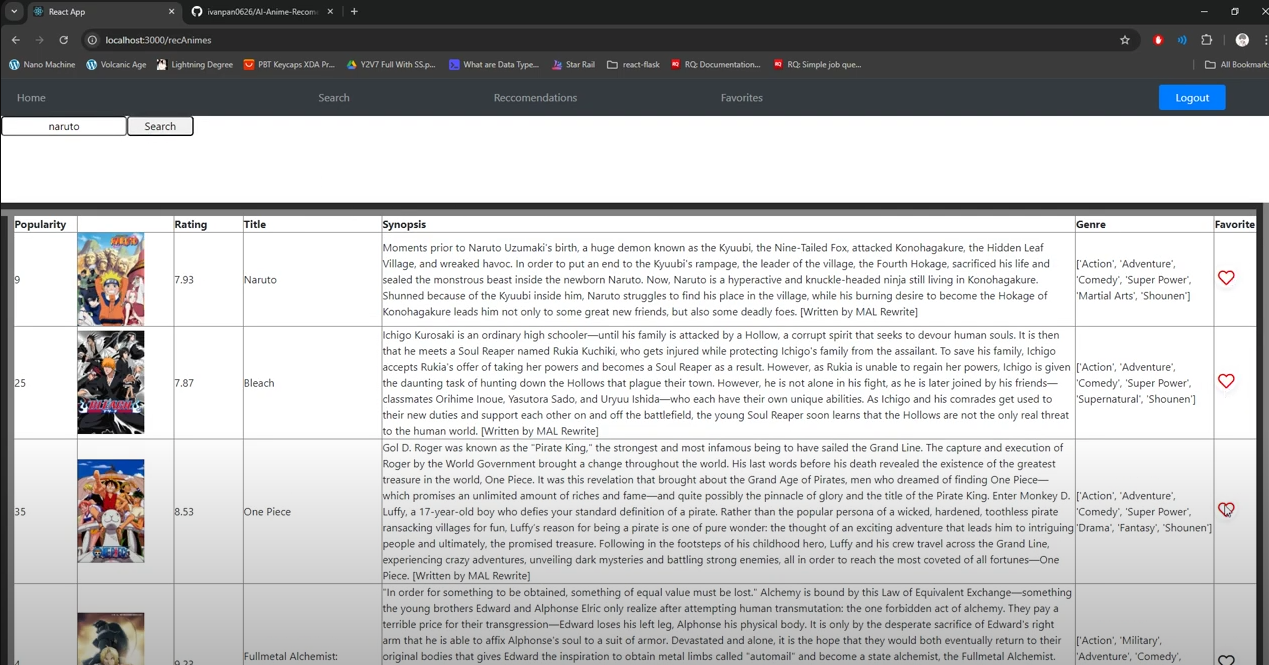Screen dimensions: 1269x665
Task: Click the popularity value 25
Action: click(x=20, y=383)
